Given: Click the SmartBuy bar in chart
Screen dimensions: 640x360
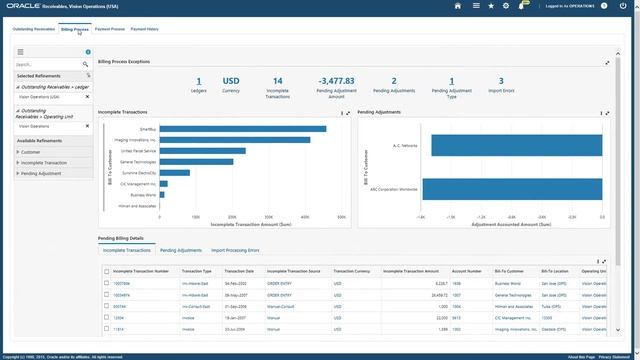Looking at the screenshot, I should pyautogui.click(x=243, y=129).
